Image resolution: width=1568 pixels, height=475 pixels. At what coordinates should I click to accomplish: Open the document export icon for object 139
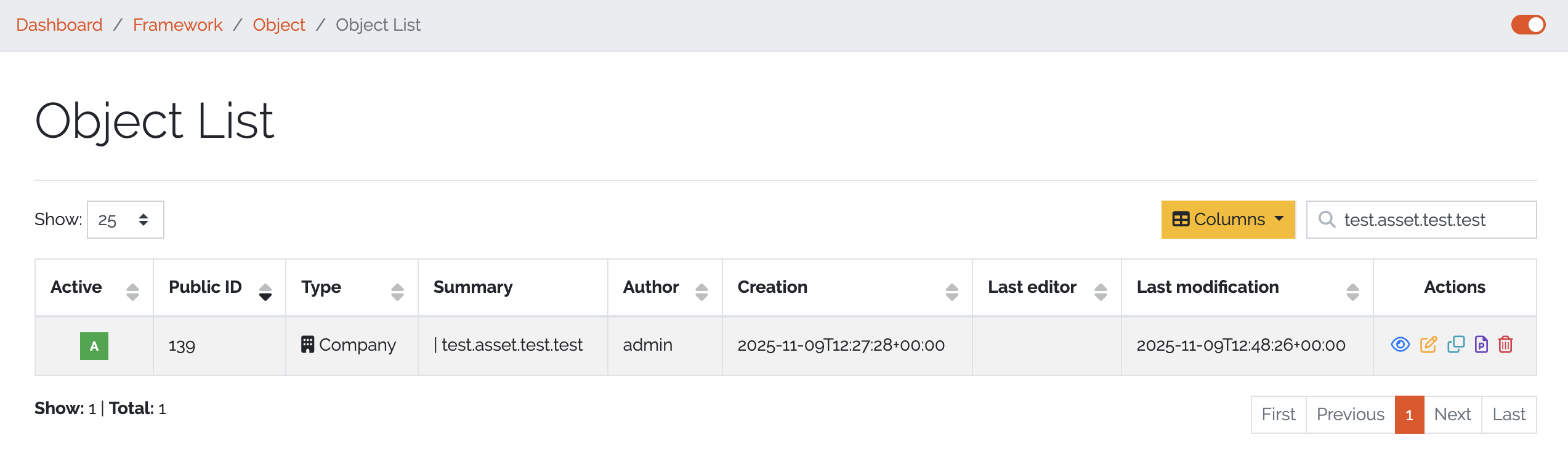point(1481,345)
